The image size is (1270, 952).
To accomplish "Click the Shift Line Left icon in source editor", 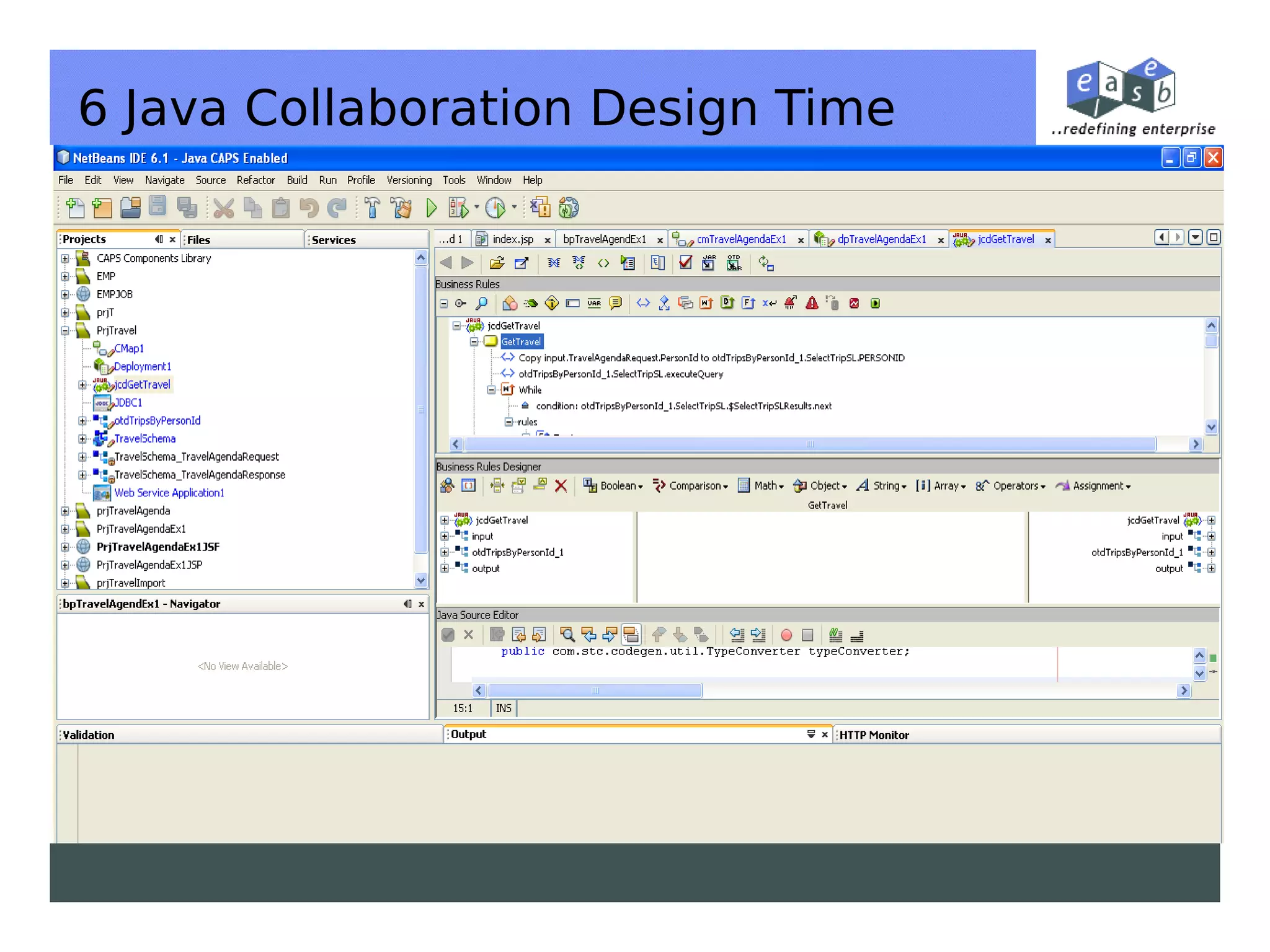I will point(737,635).
